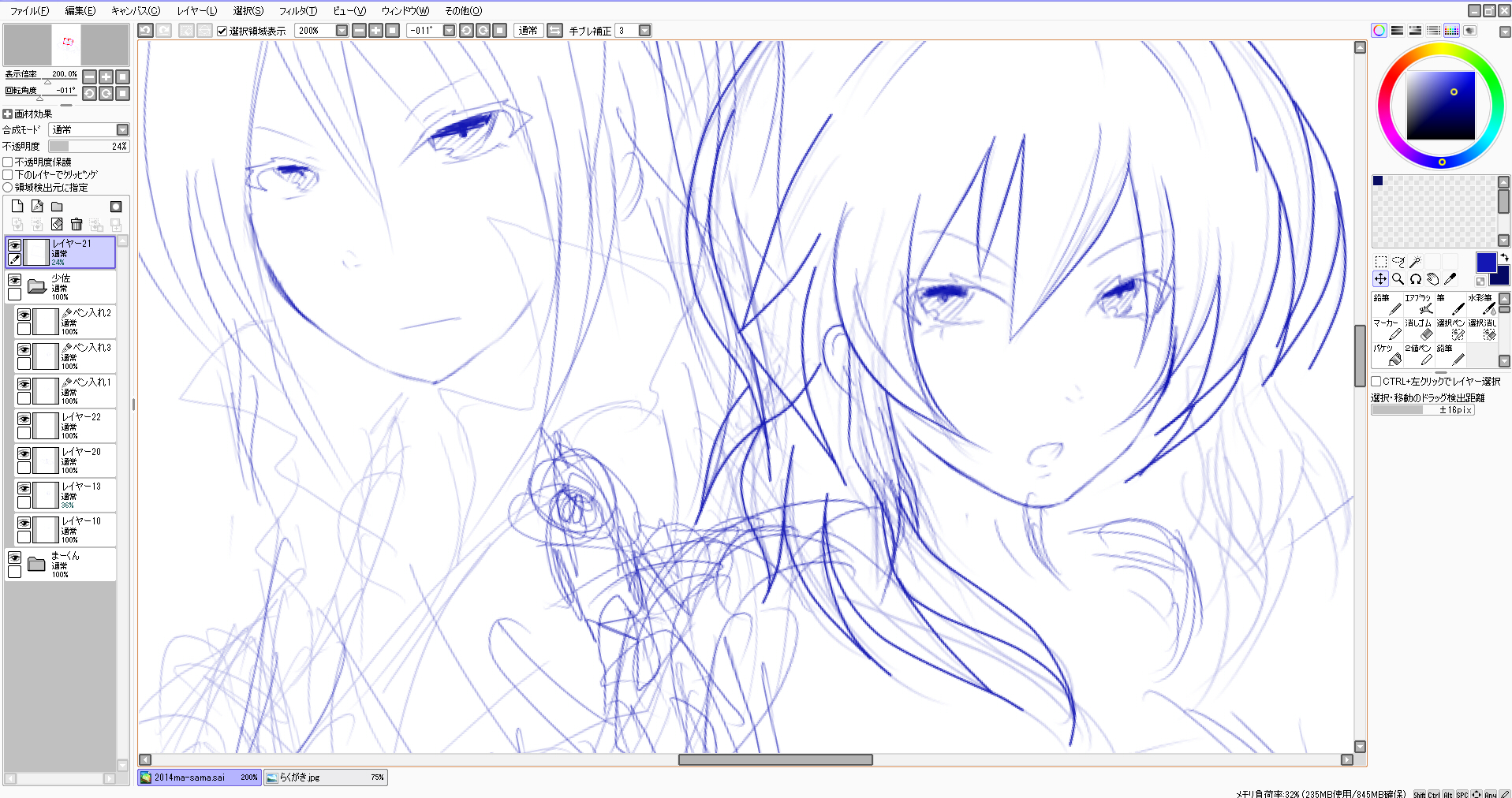The width and height of the screenshot is (1512, 798).
Task: Pick a color in the saturation square
Action: pos(1440,106)
